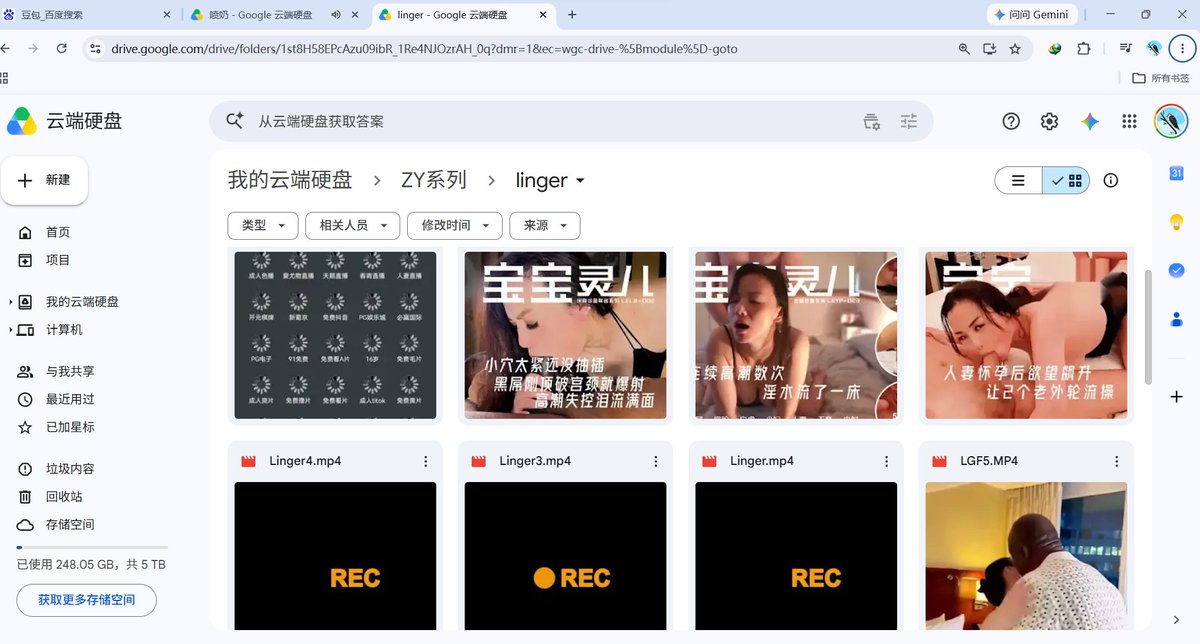This screenshot has width=1200, height=644.
Task: Go to 我的云端硬盘 breadcrumb
Action: click(290, 180)
